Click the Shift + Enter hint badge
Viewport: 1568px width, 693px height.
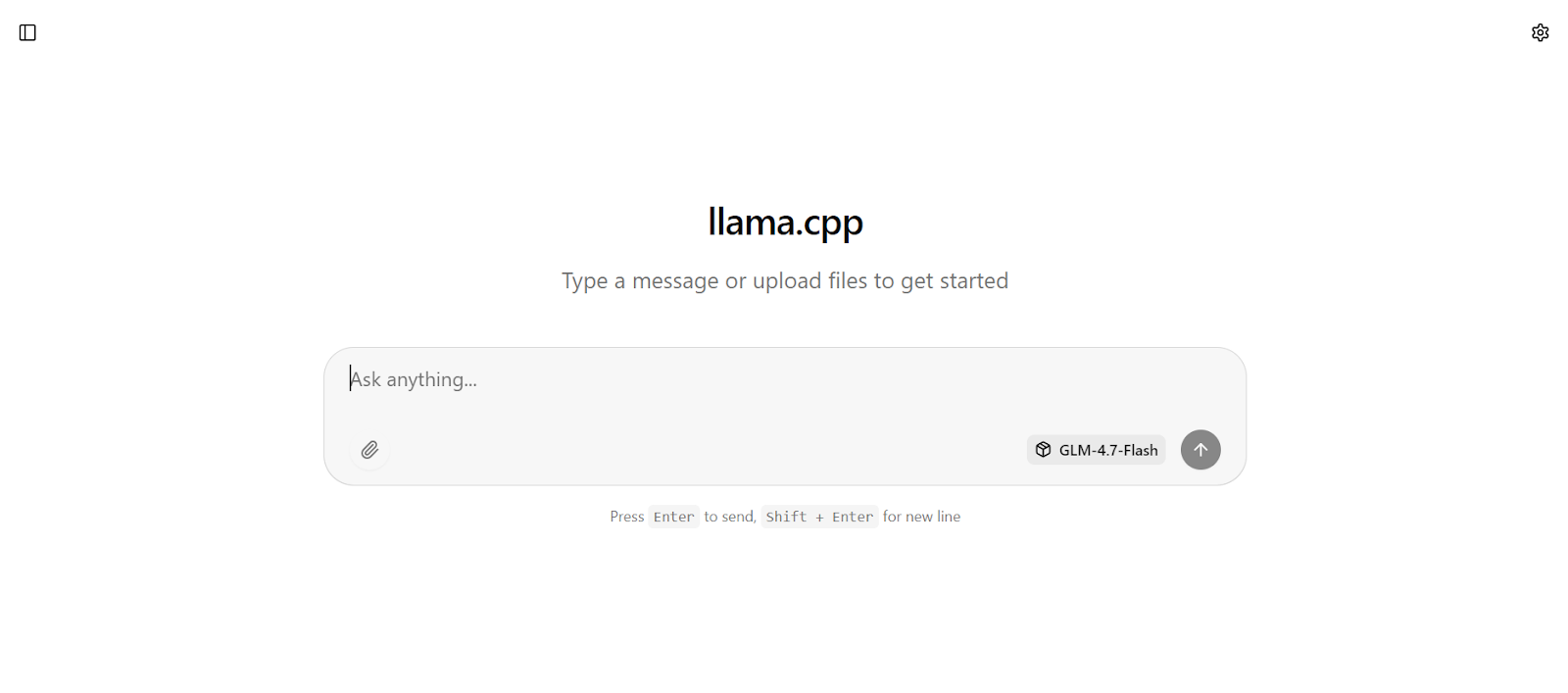coord(819,517)
